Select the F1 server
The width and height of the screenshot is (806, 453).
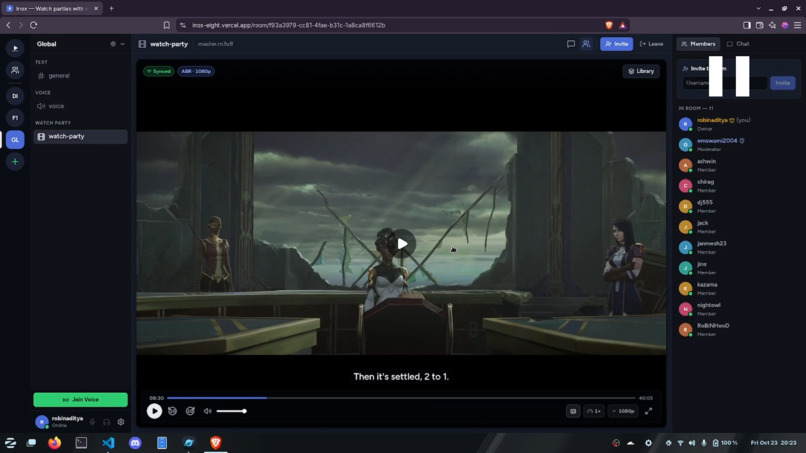point(15,118)
